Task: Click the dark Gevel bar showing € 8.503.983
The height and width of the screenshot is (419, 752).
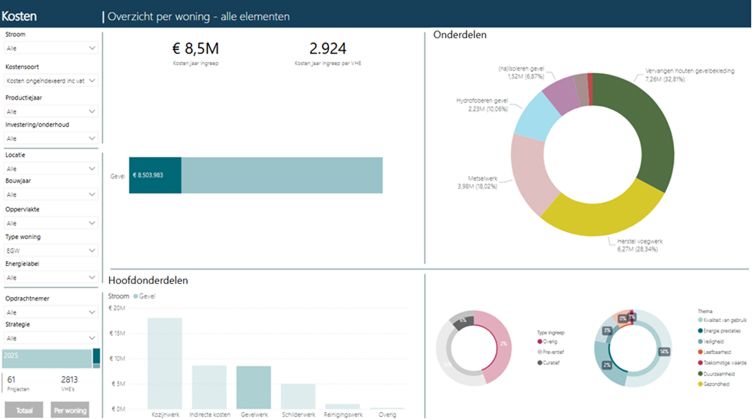Action: click(x=155, y=175)
